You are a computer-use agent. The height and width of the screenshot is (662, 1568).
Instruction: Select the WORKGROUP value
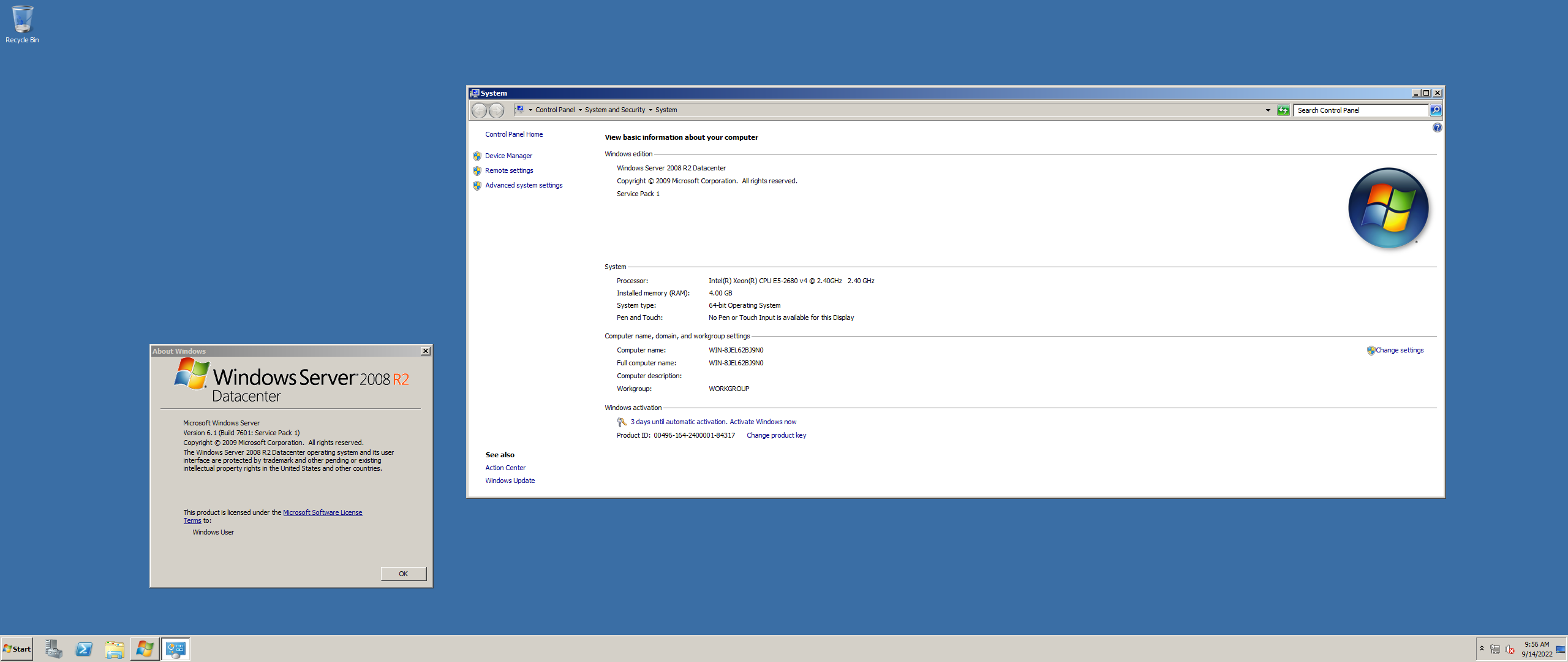[729, 389]
